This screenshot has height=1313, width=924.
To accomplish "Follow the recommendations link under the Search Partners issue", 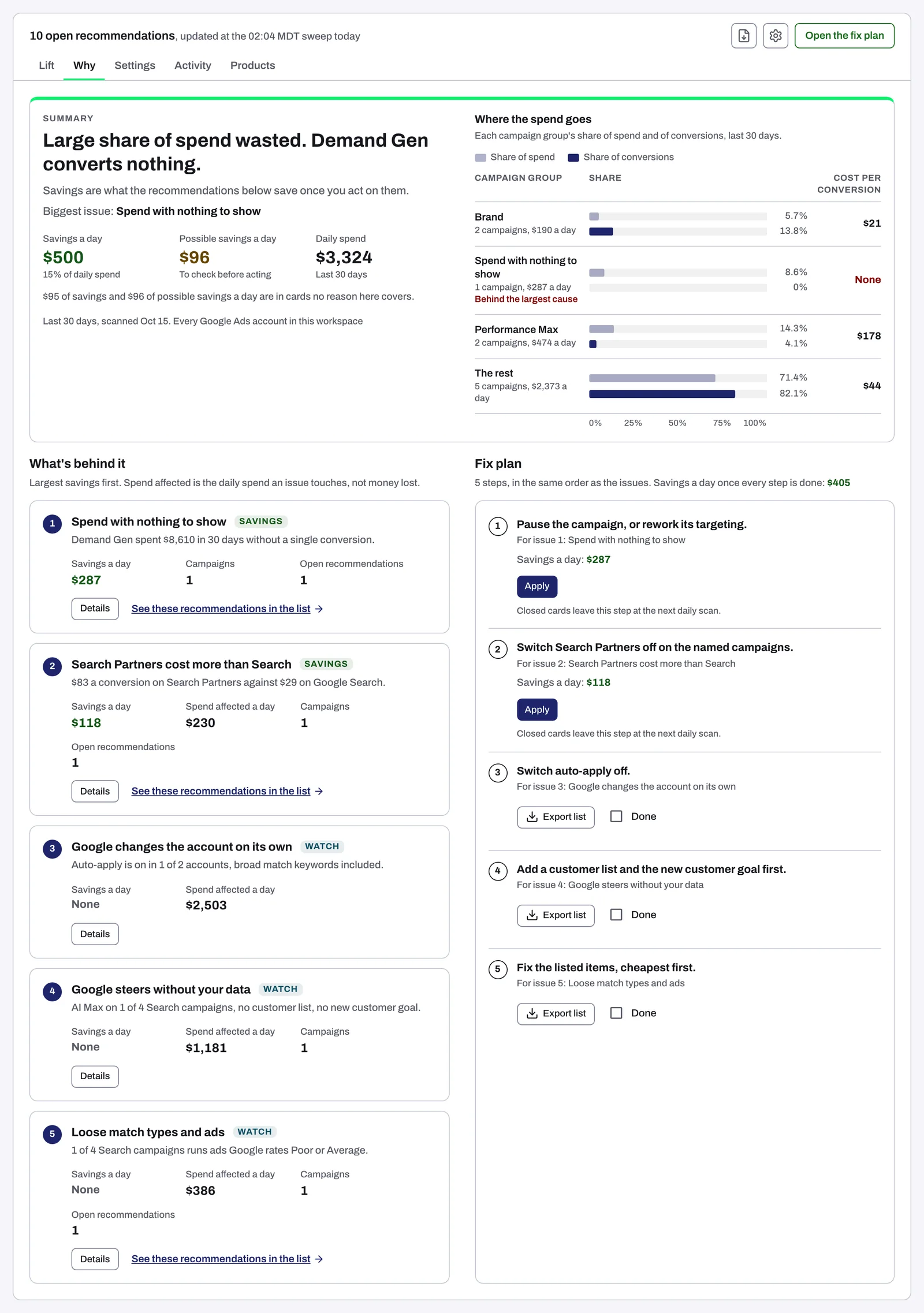I will click(x=227, y=791).
